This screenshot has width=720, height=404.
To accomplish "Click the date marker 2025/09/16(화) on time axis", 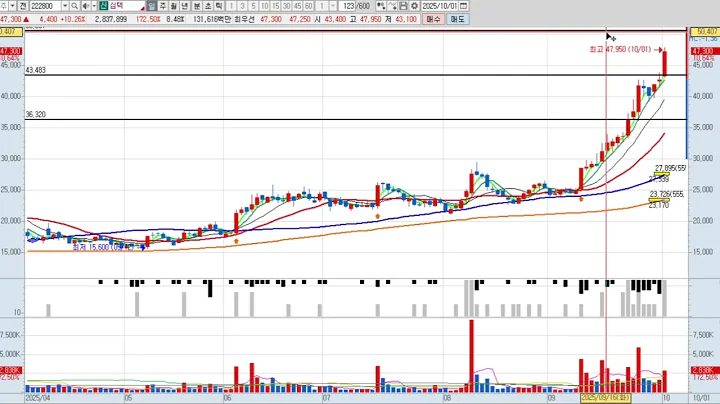I will click(x=606, y=398).
